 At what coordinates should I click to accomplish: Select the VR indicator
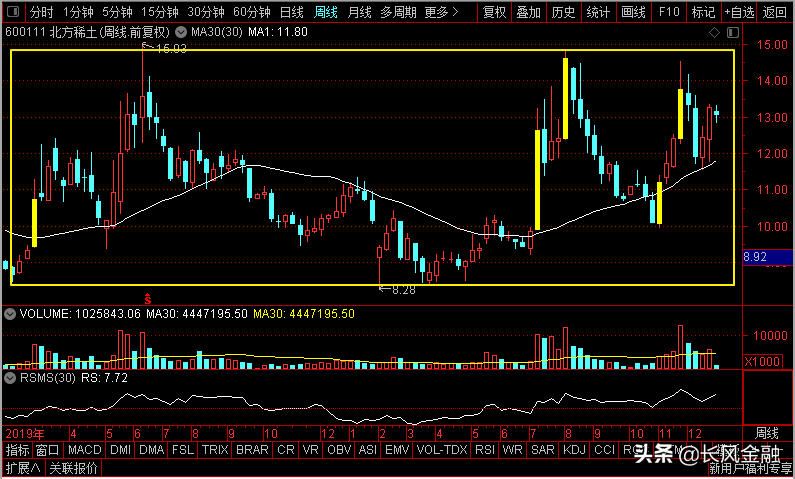[x=310, y=450]
